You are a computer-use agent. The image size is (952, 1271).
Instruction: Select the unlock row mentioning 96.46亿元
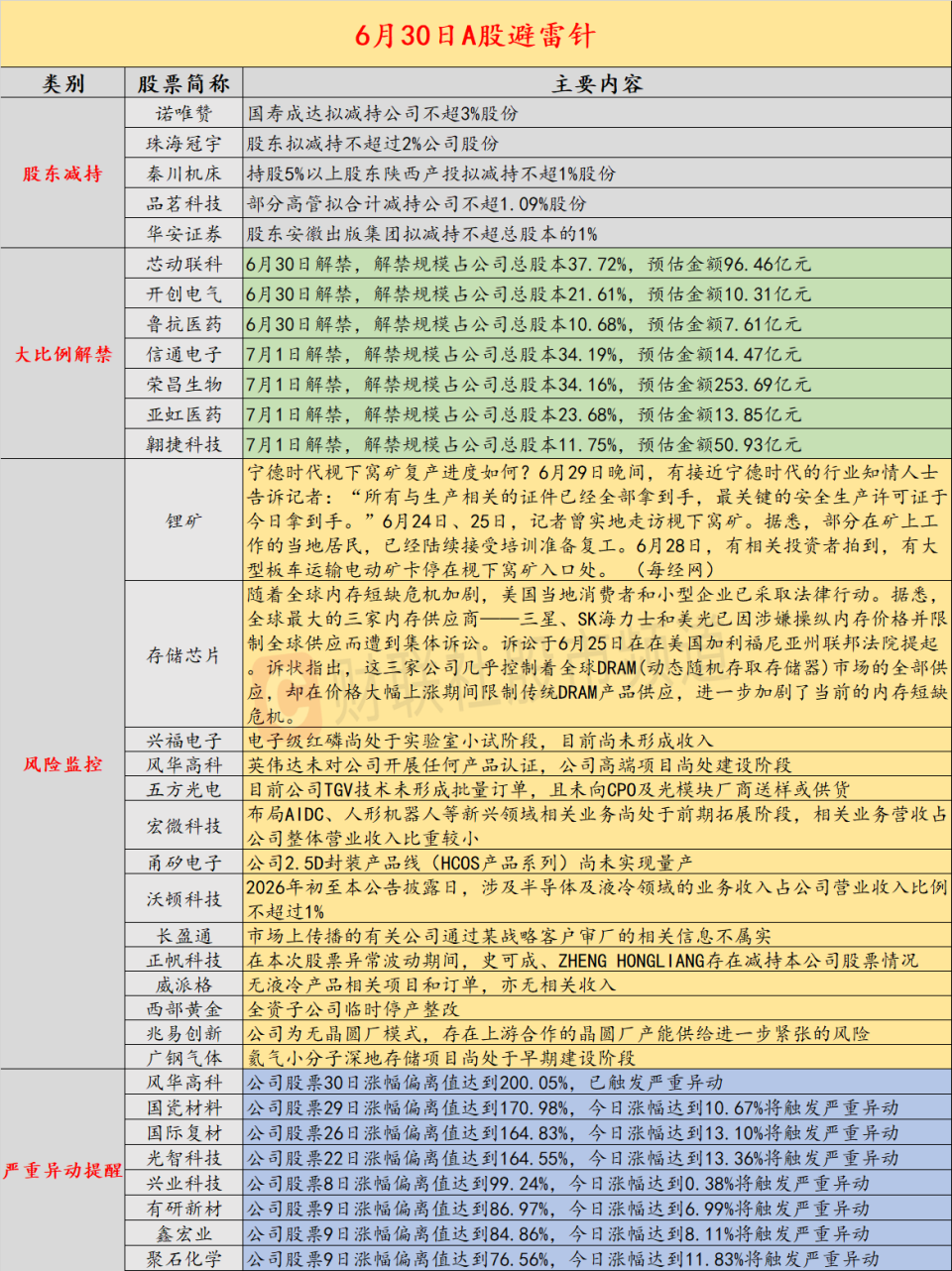pos(597,264)
